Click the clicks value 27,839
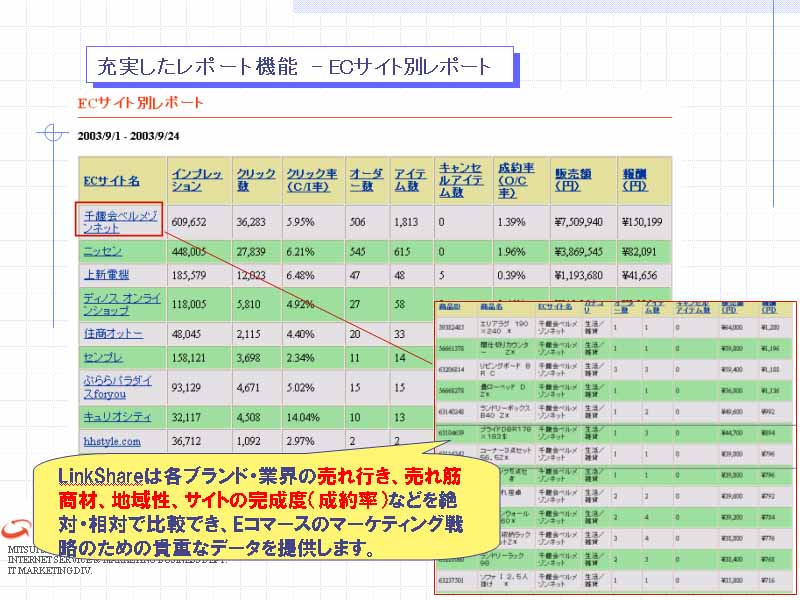Viewport: 800px width, 600px height. click(x=251, y=252)
